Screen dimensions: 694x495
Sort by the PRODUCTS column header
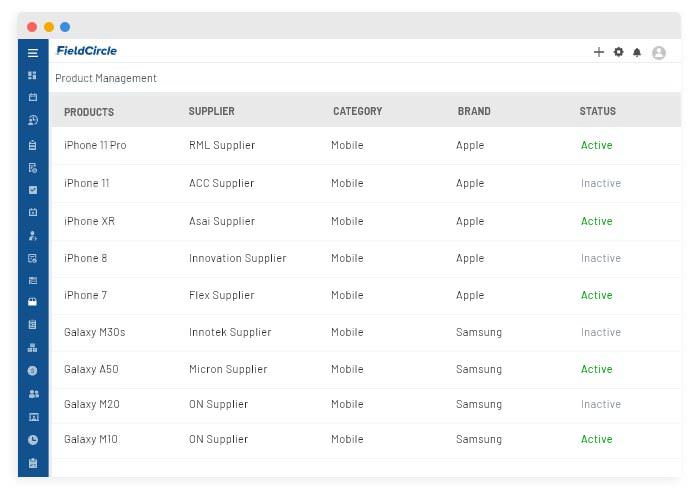[89, 112]
